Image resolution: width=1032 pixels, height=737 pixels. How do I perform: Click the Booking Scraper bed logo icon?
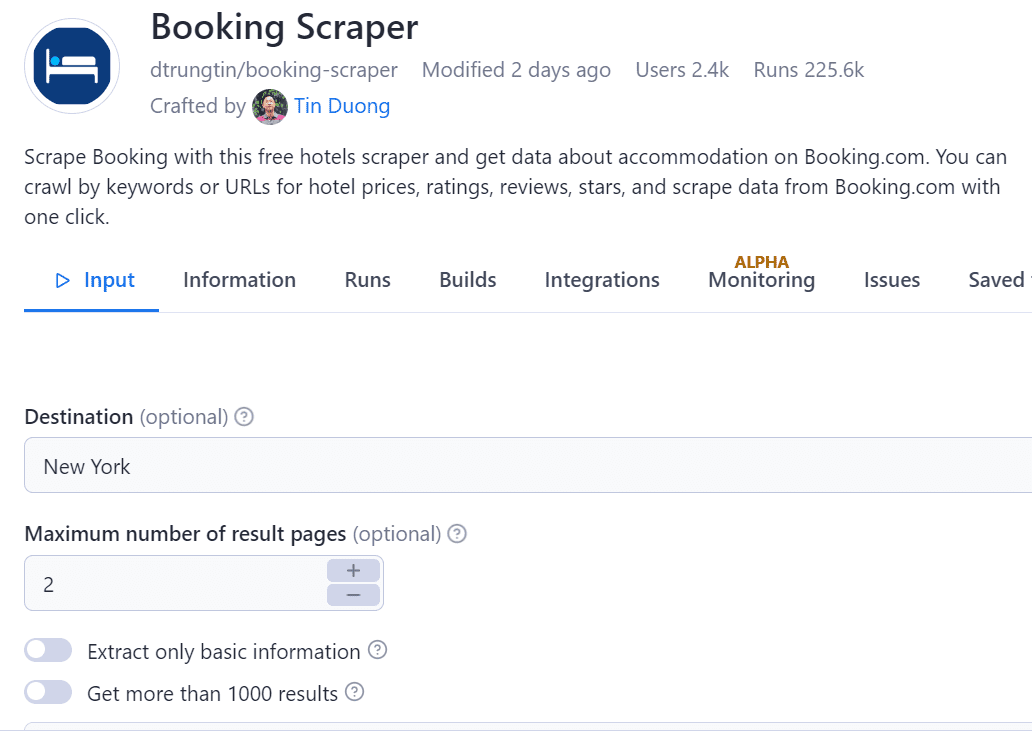click(x=72, y=66)
